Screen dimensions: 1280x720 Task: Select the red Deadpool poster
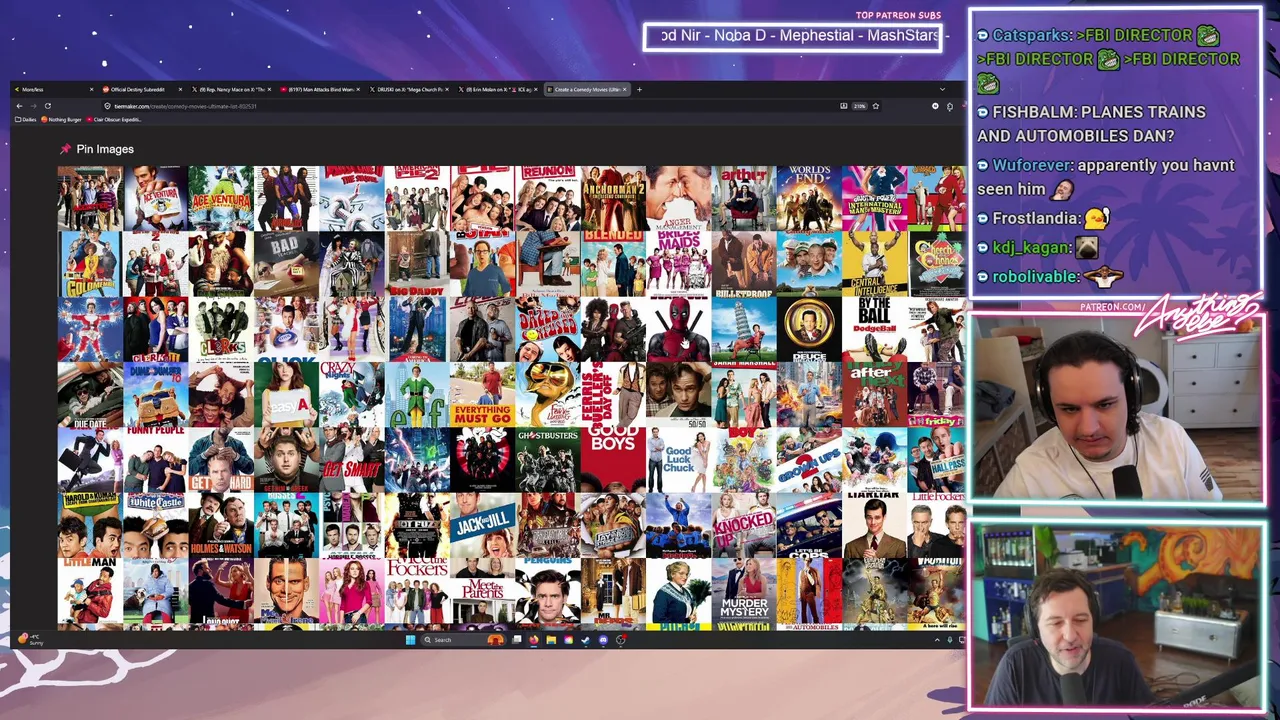678,330
